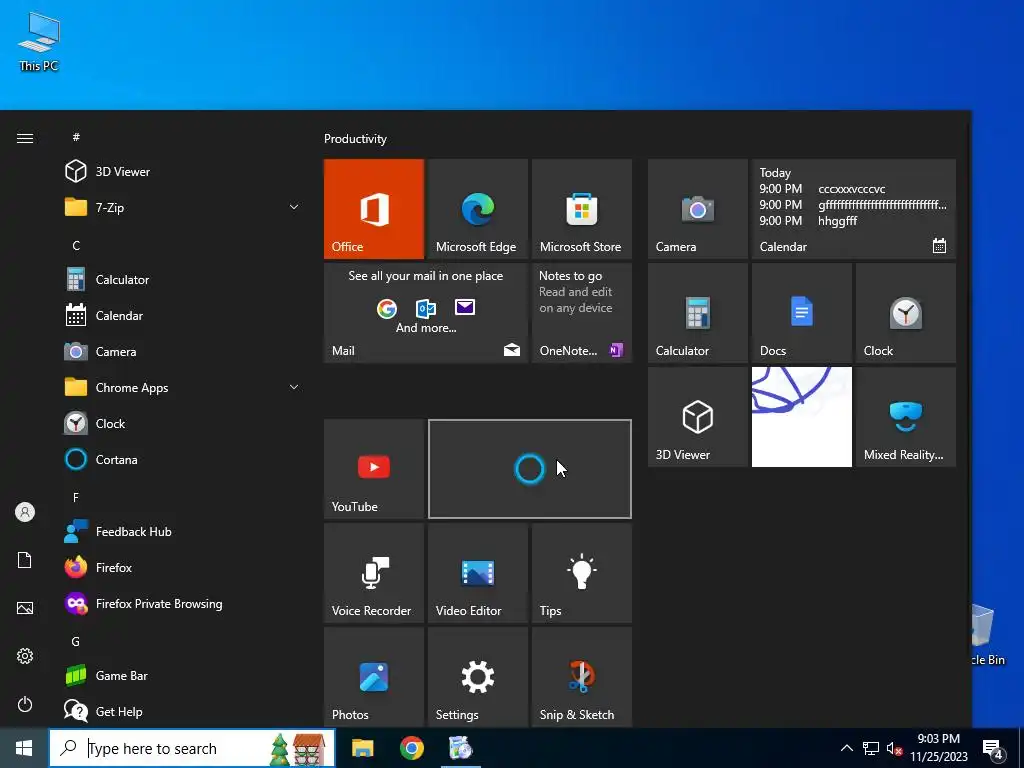Open the user account button
This screenshot has height=768, width=1024.
coord(25,512)
